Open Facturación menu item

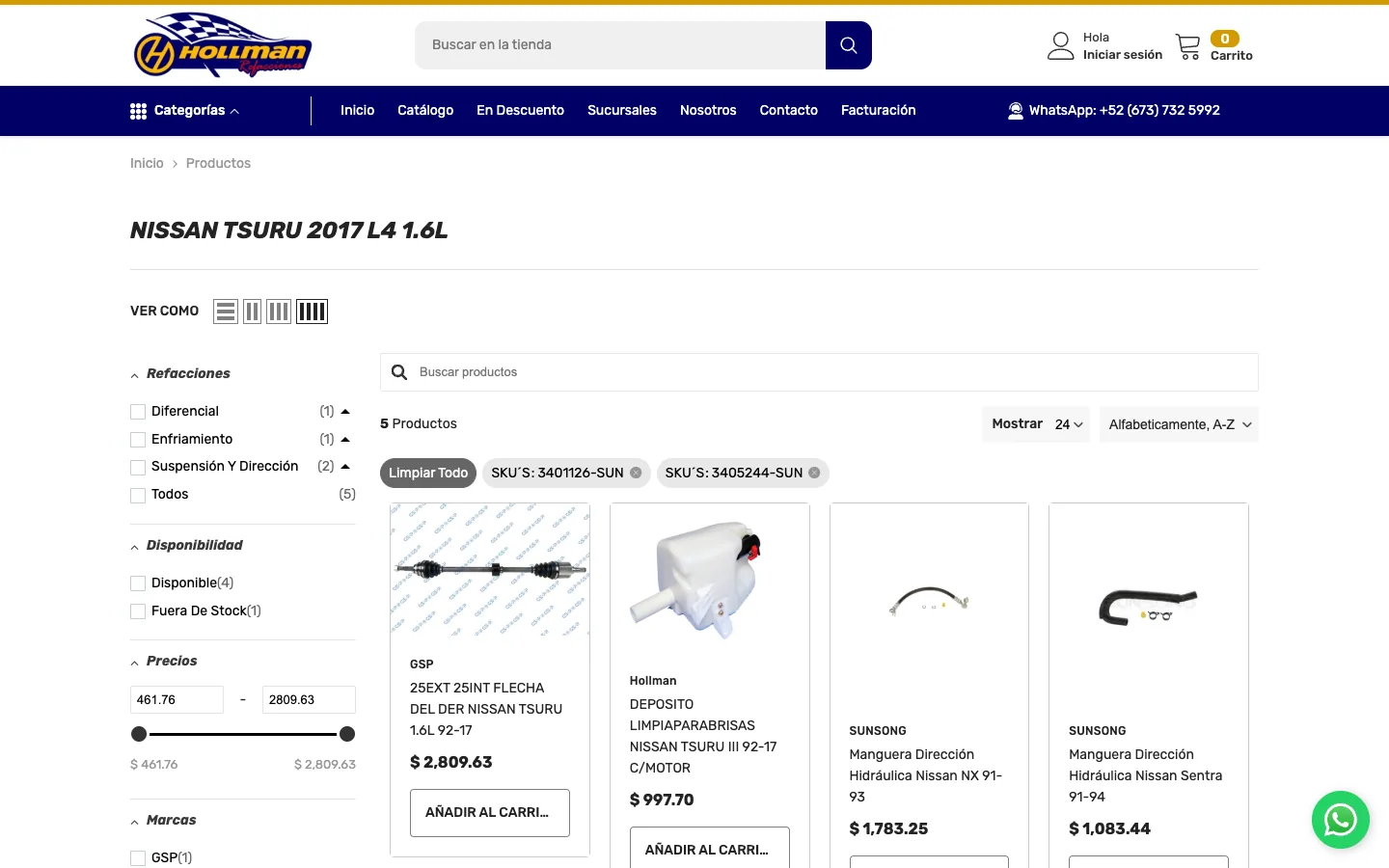coord(879,111)
